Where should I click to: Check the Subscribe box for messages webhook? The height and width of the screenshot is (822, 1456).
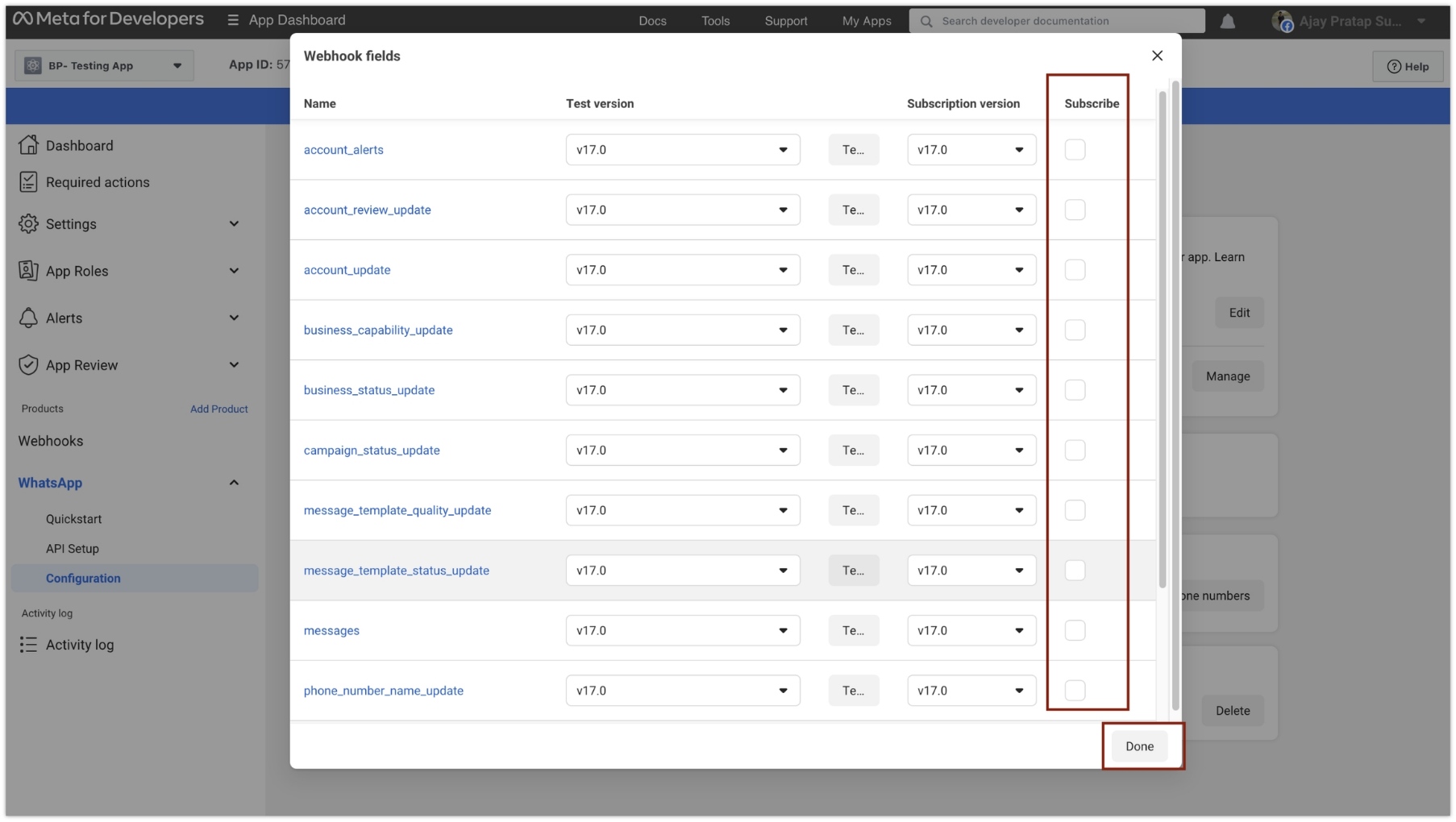pos(1075,630)
